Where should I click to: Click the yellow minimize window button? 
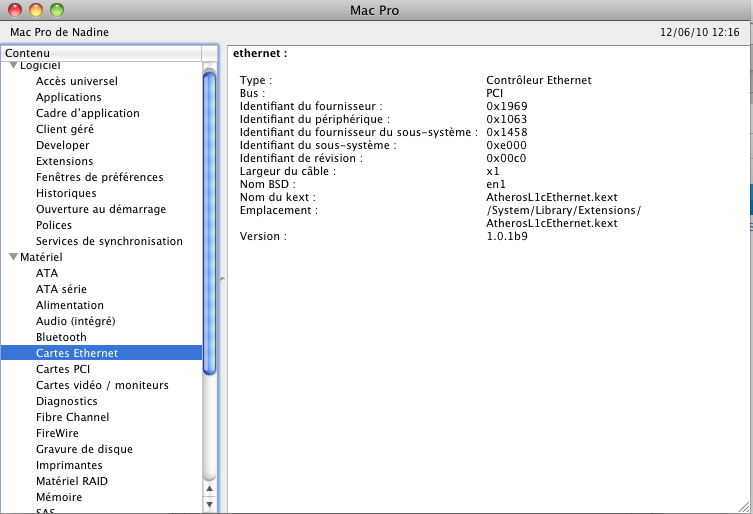tap(36, 10)
